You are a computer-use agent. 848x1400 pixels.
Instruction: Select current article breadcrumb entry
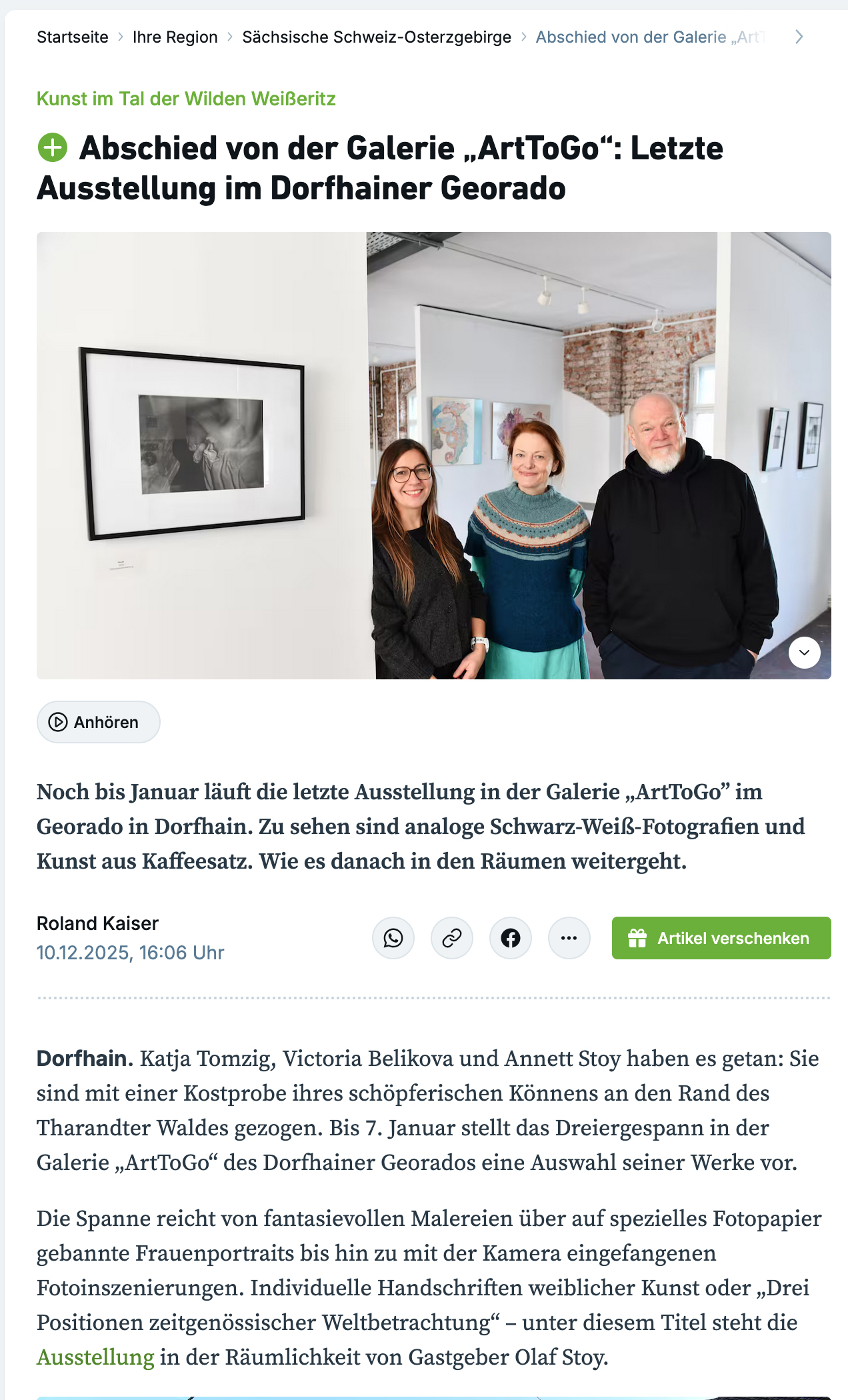coord(651,37)
